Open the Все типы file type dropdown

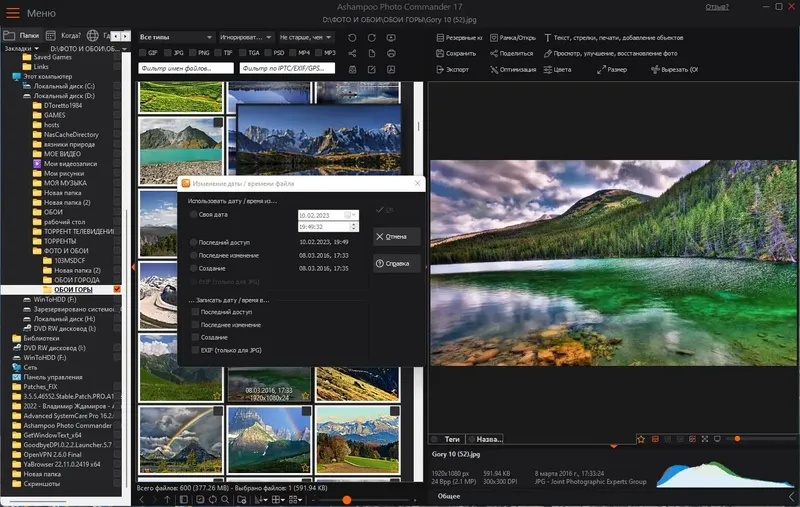[176, 37]
